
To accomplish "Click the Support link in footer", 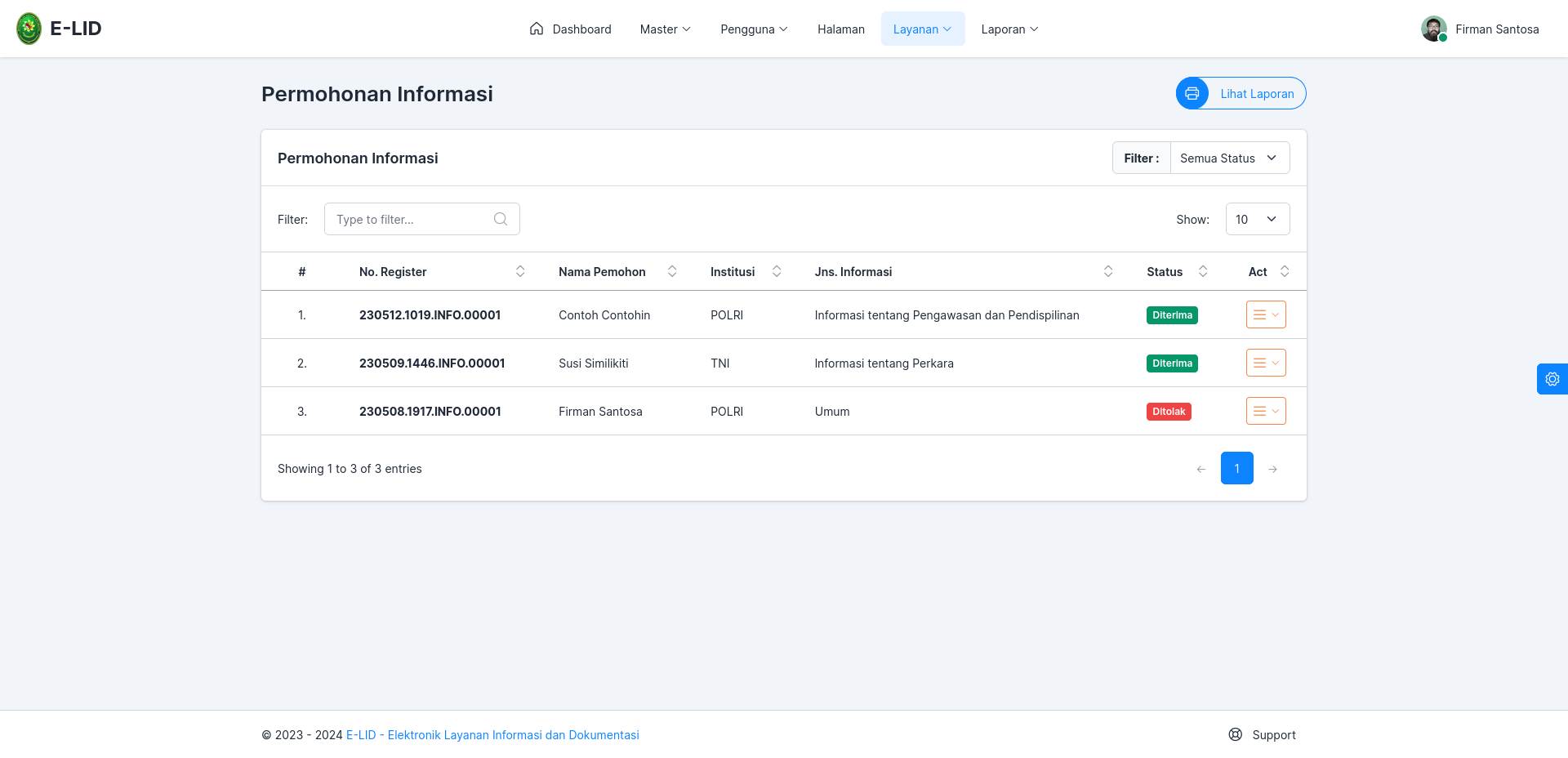I will point(1263,734).
